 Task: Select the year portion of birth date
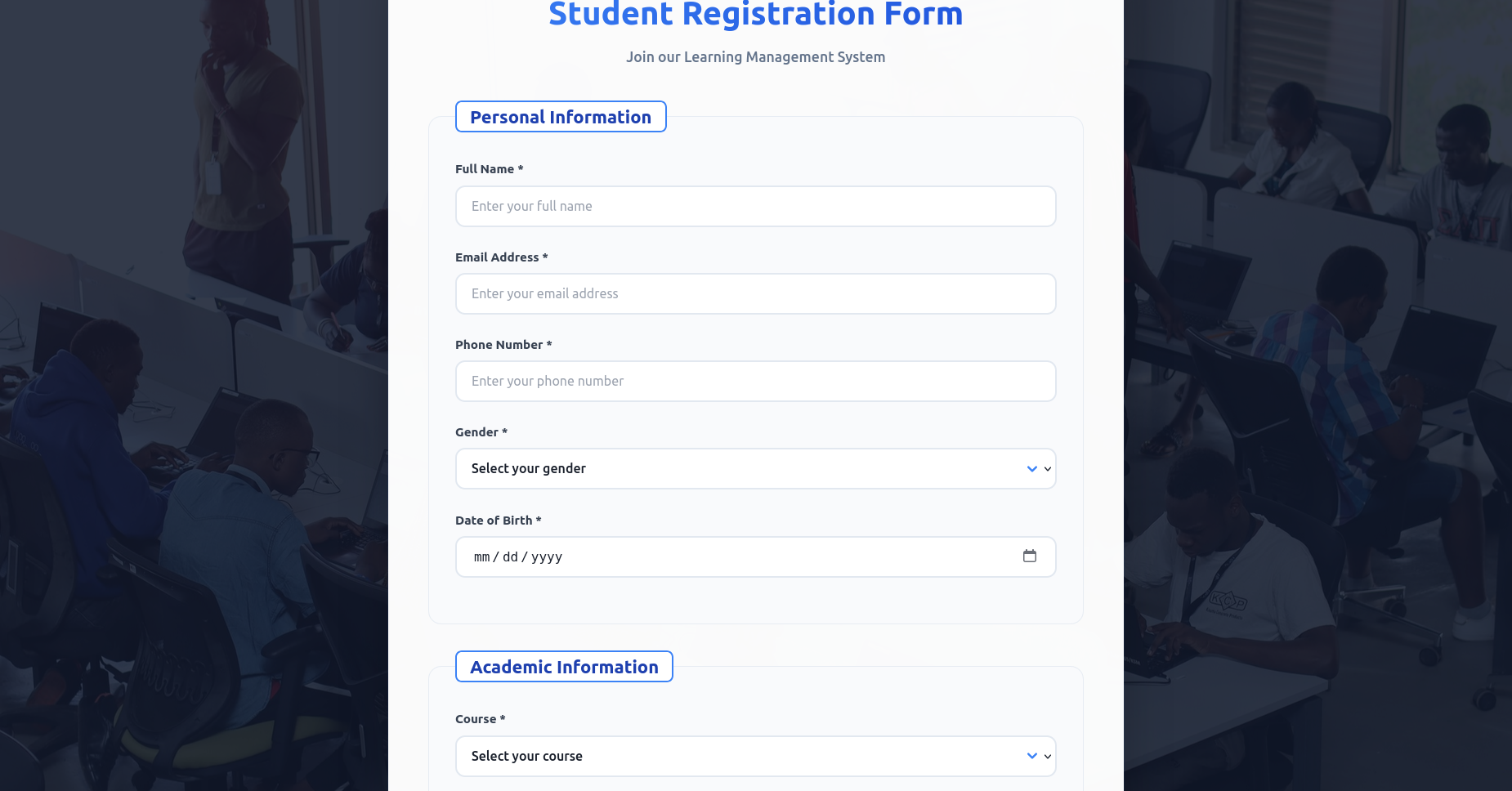pos(547,556)
